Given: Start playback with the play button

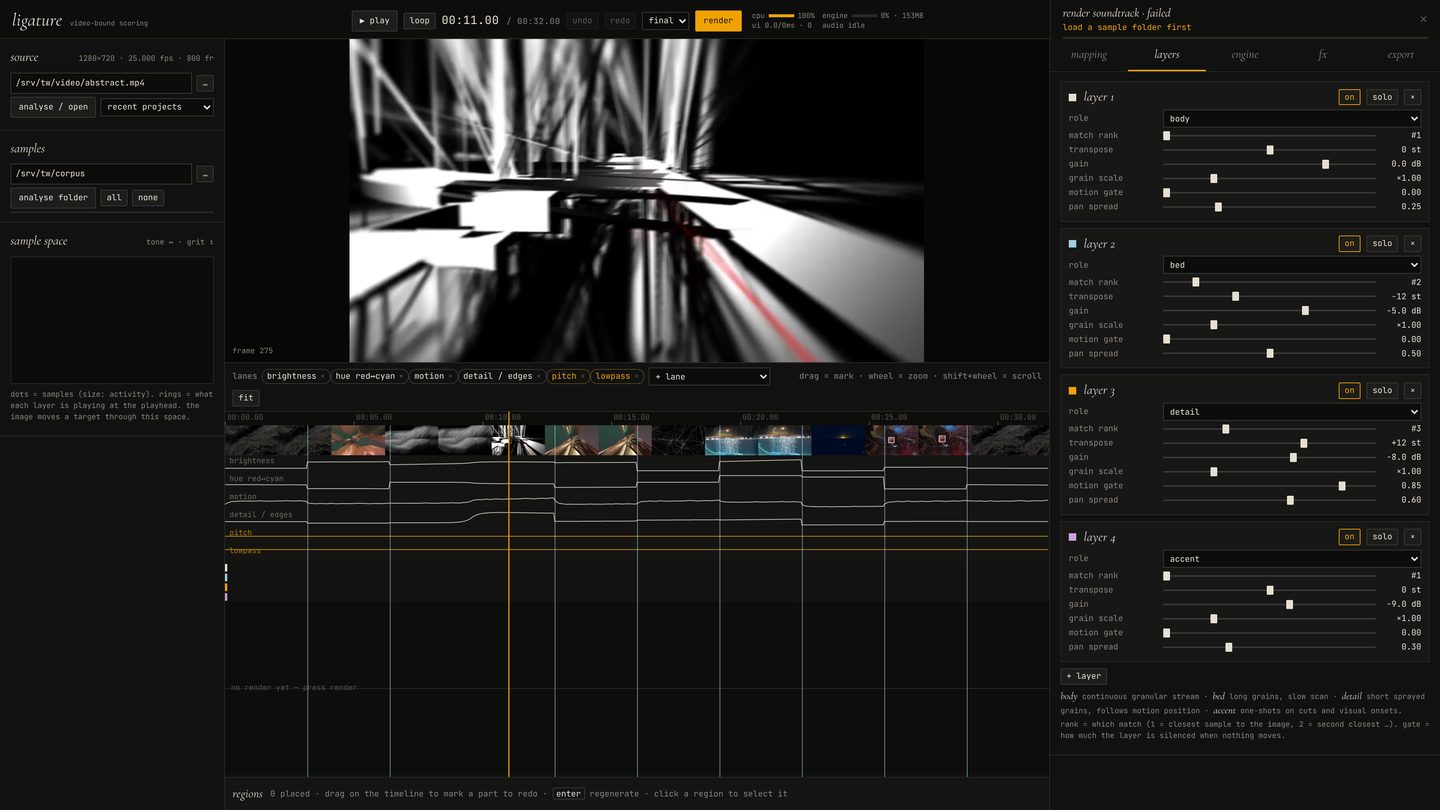Looking at the screenshot, I should point(375,20).
